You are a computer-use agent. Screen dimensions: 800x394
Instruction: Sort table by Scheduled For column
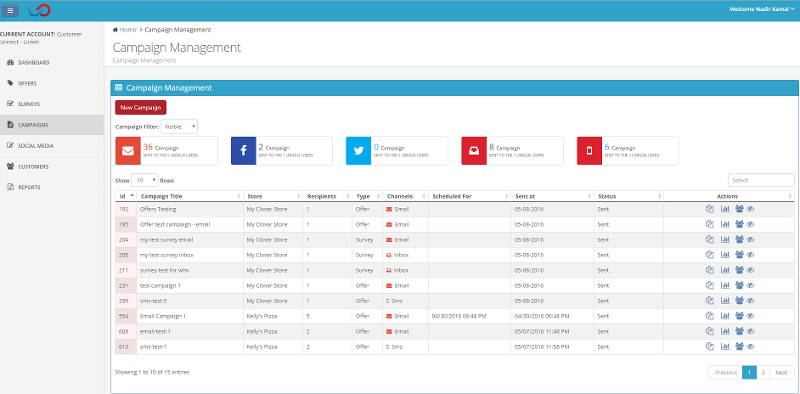pyautogui.click(x=469, y=196)
